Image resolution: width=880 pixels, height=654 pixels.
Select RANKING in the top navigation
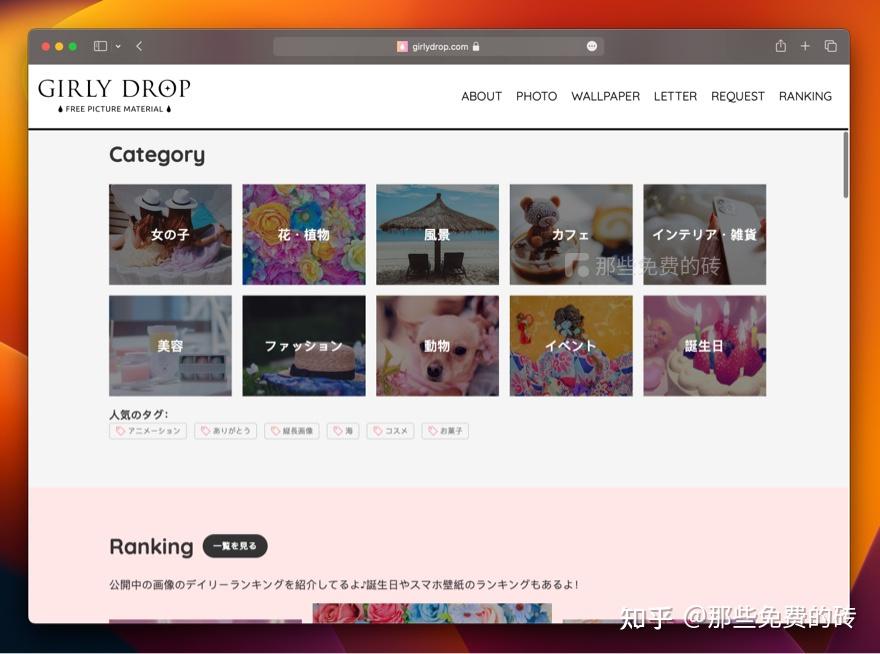pos(805,96)
